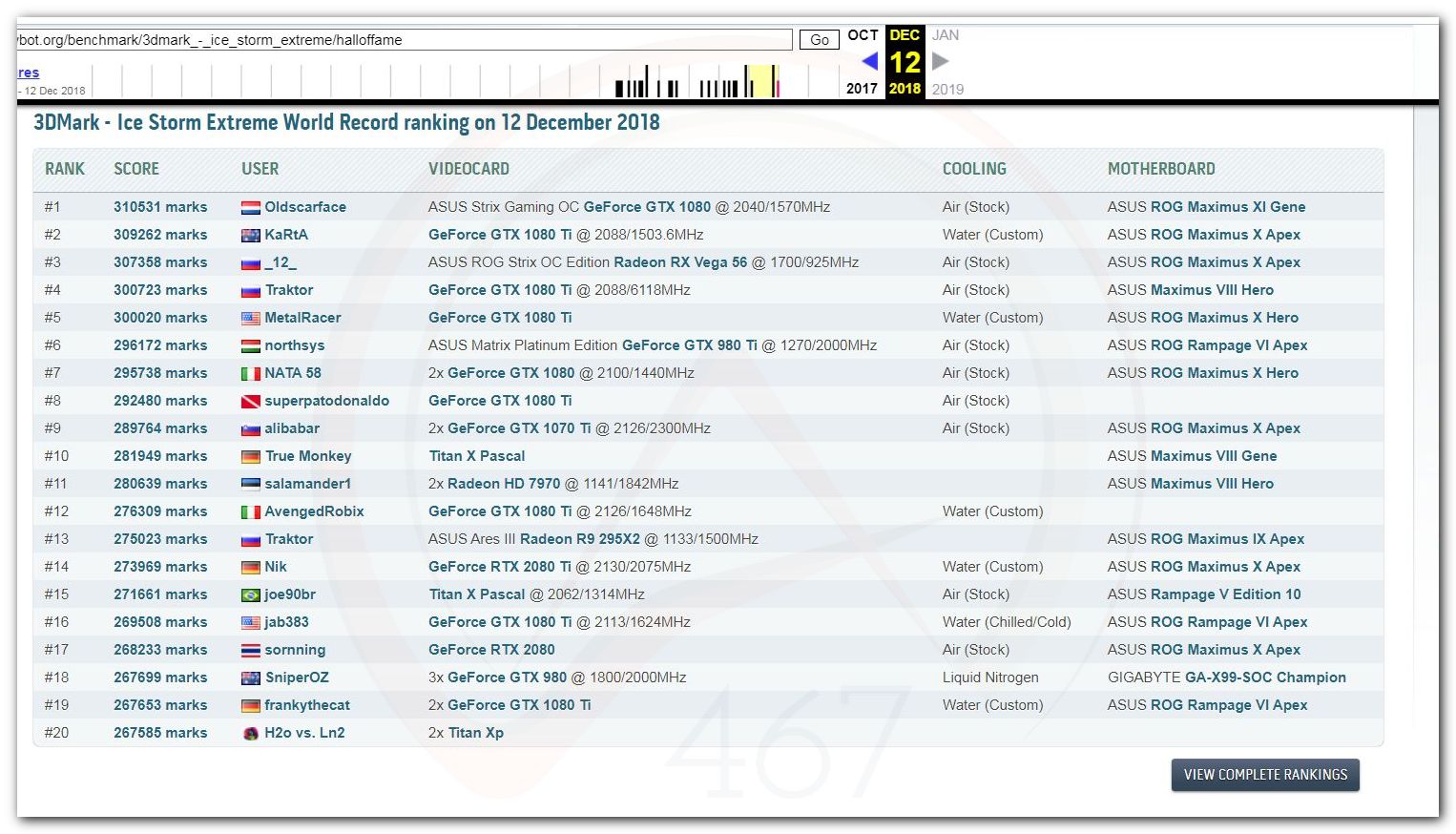Viewport: 1456px width, 834px height.
Task: Open the ROG Maximus IX Apex motherboard link
Action: tap(1228, 539)
